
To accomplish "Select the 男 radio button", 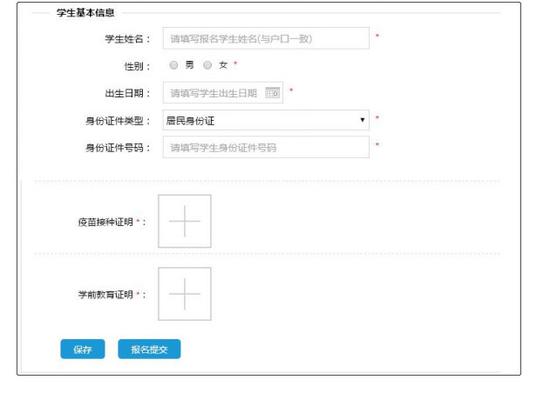I will coord(174,65).
